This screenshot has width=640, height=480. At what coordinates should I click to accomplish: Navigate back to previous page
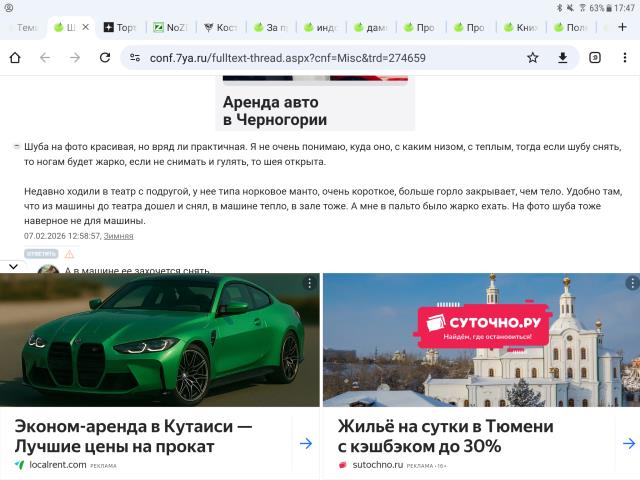[x=45, y=58]
